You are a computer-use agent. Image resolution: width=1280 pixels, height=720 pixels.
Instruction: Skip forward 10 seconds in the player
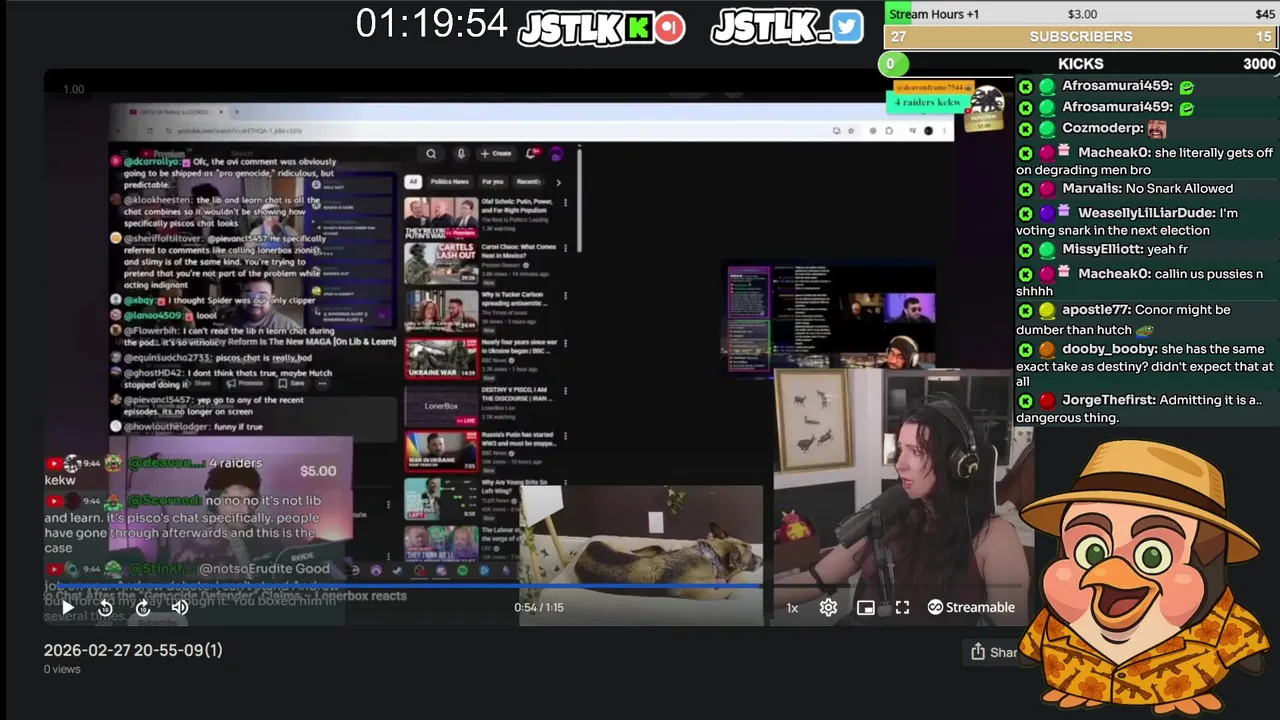[x=142, y=607]
